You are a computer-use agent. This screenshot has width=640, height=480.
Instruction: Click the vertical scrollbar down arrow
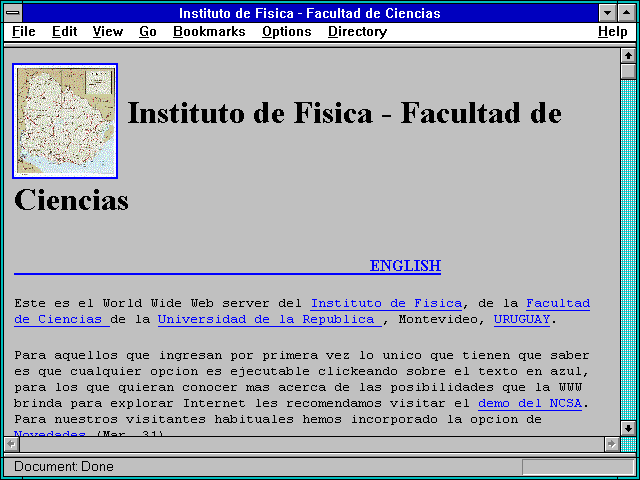point(628,428)
